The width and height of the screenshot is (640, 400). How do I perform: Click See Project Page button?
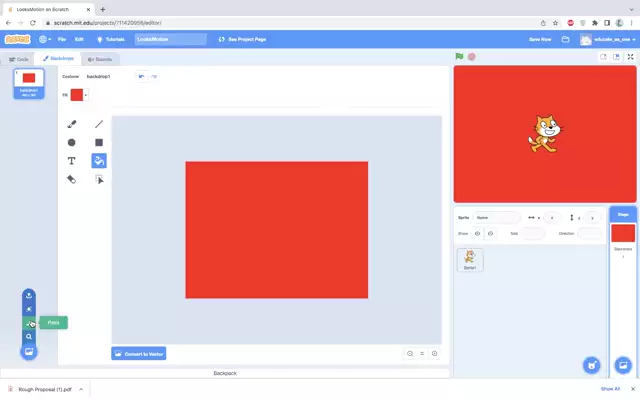tap(242, 39)
